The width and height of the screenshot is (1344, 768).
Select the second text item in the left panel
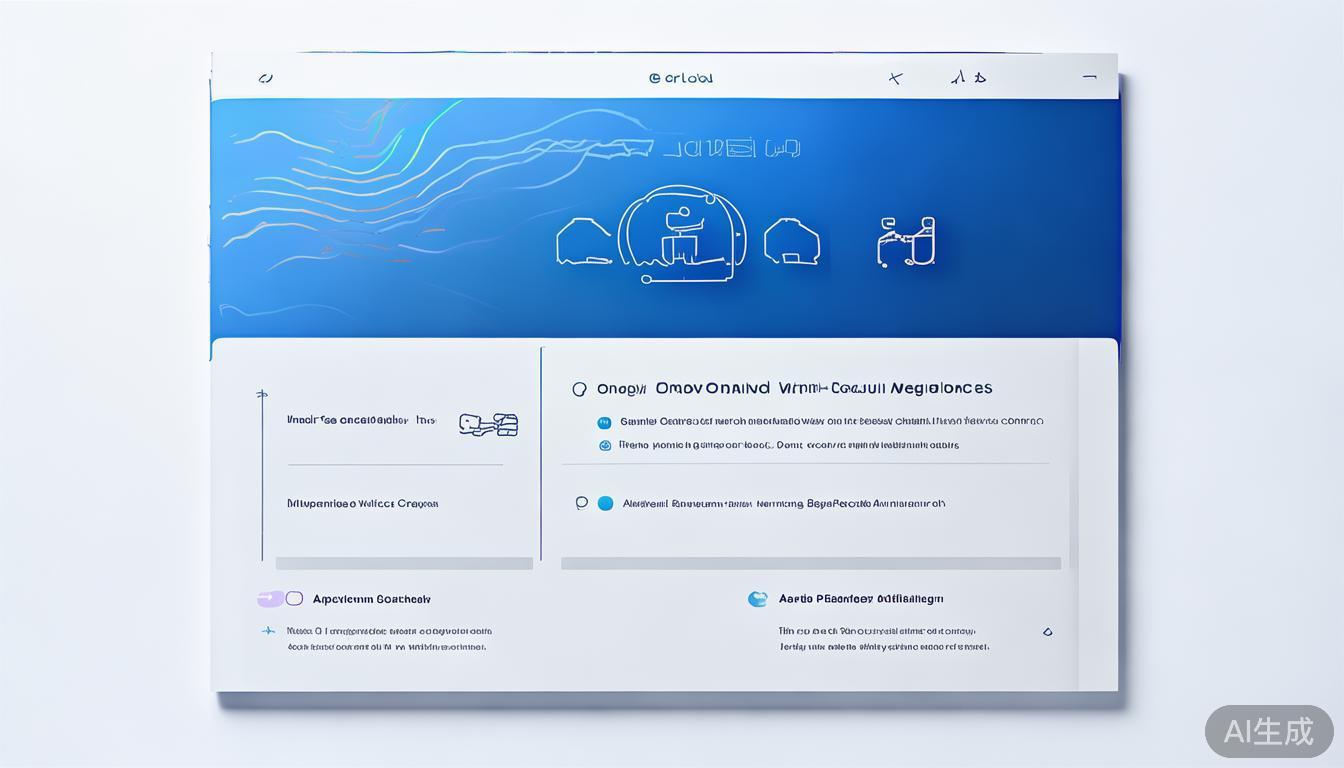[362, 504]
